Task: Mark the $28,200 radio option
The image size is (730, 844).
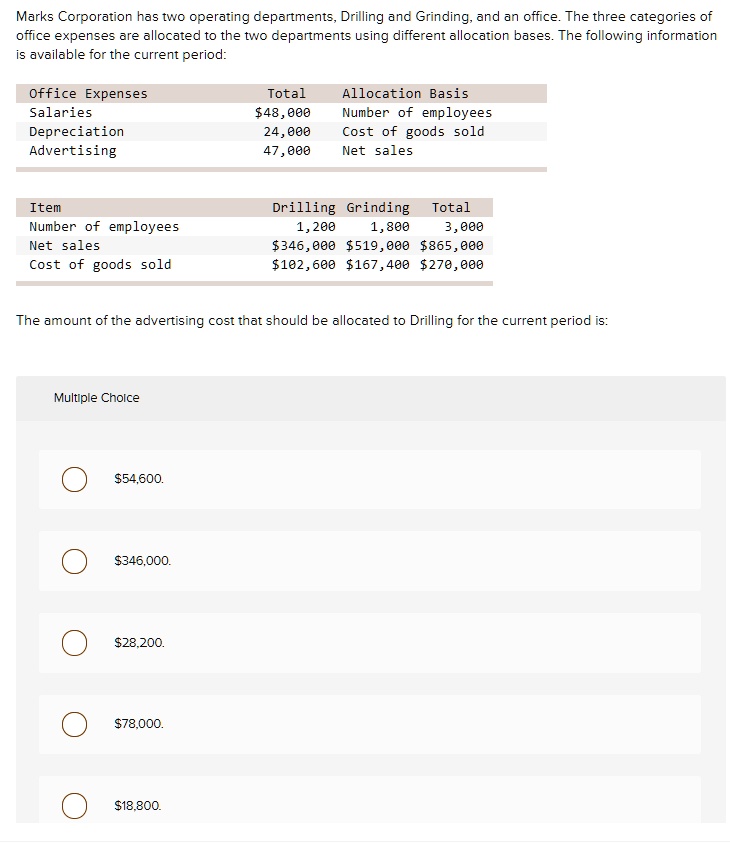Action: point(74,642)
